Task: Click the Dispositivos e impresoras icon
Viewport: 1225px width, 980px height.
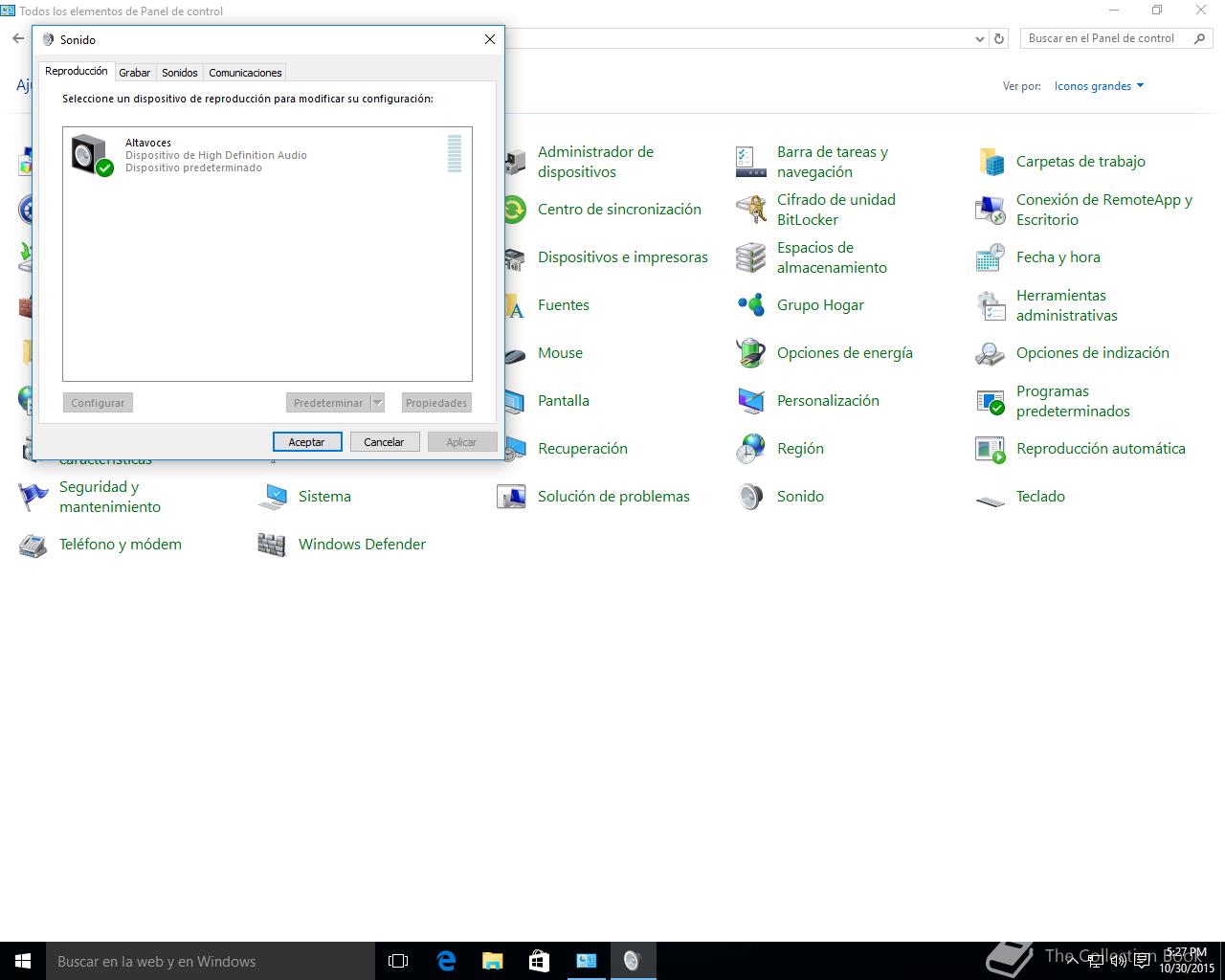Action: click(515, 257)
